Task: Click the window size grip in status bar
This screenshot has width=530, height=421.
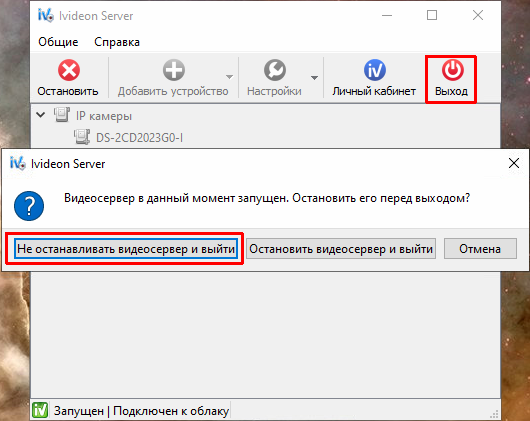Action: click(494, 414)
